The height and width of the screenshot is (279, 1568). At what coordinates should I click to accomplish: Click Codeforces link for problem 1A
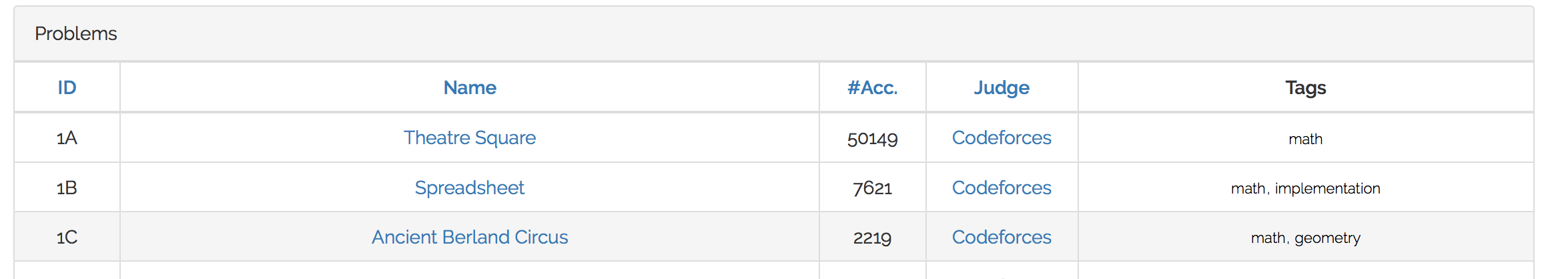(1002, 137)
